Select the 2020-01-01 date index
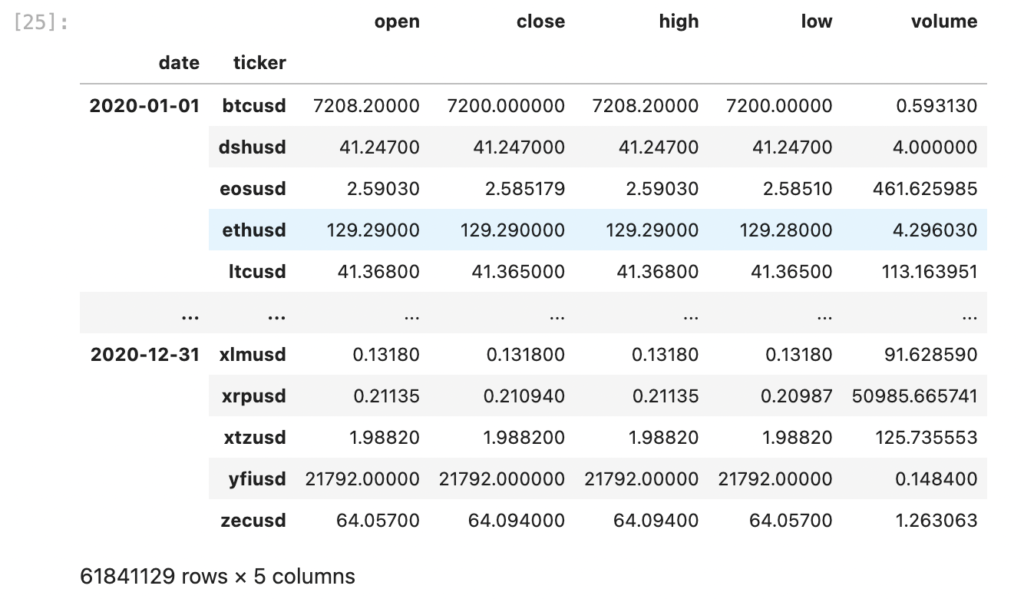 (144, 106)
